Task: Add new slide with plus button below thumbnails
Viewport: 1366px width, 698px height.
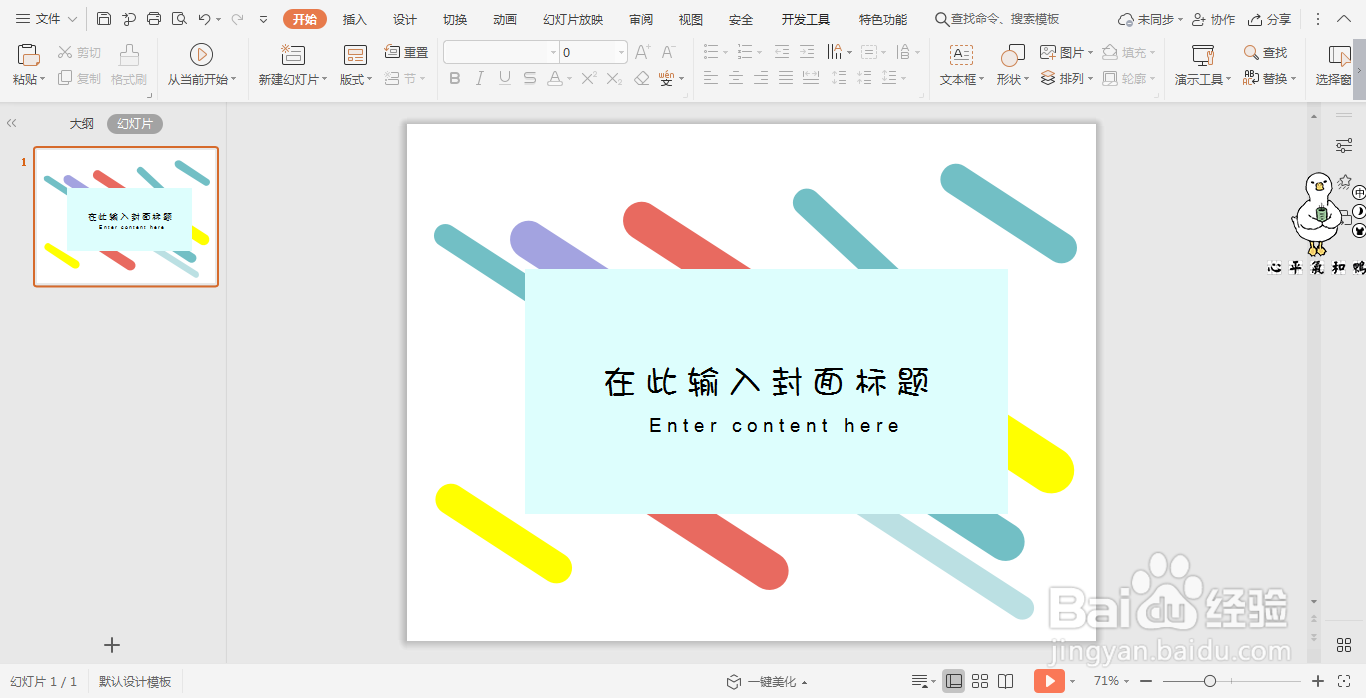Action: [112, 645]
